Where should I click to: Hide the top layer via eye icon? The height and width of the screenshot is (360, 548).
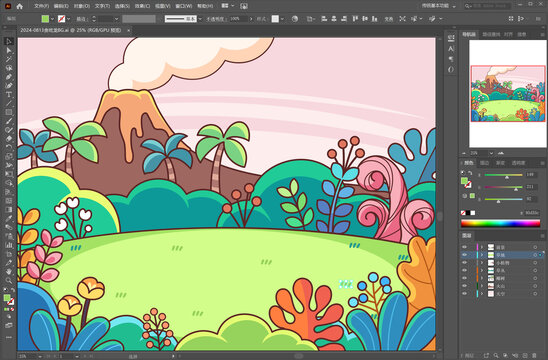[464, 247]
